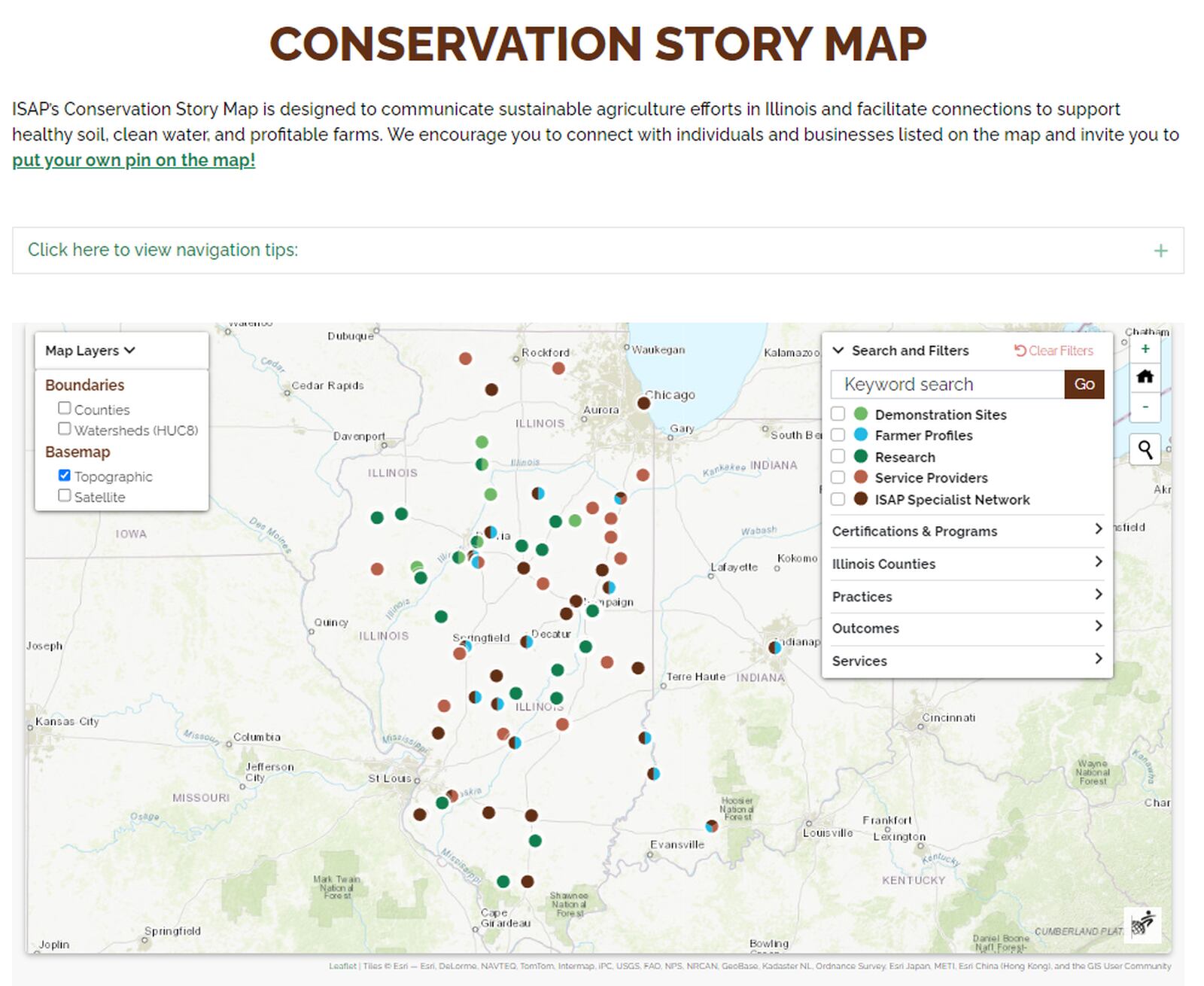Collapse the Search and Filters panel
The height and width of the screenshot is (986, 1204).
tap(838, 350)
